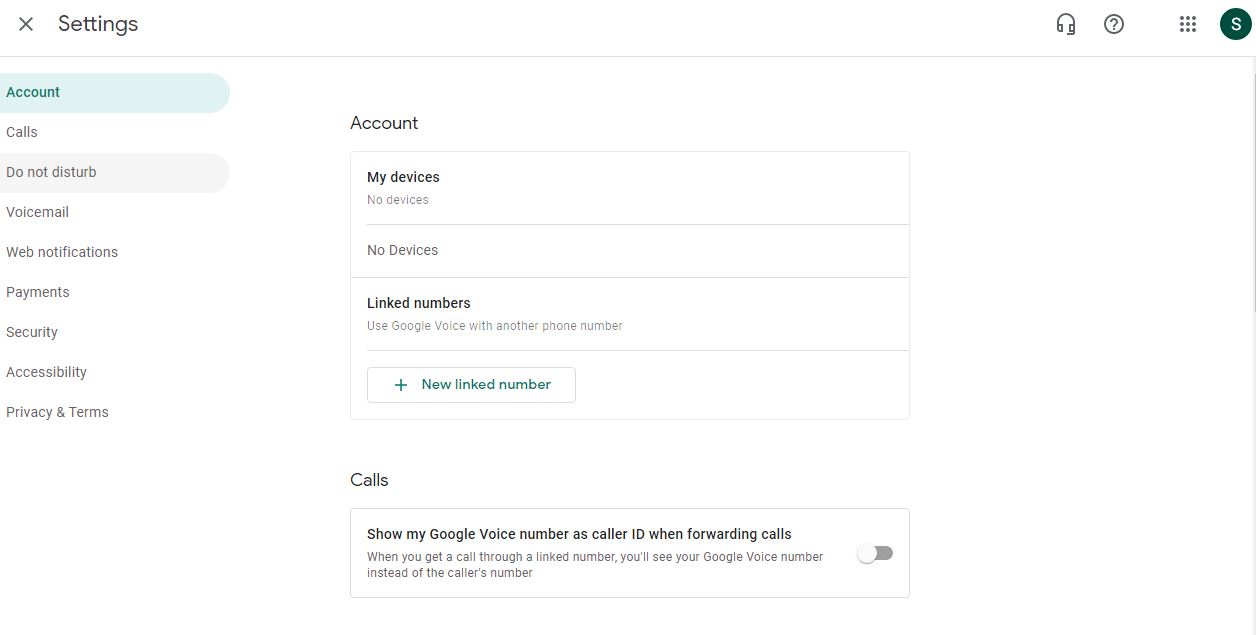This screenshot has width=1256, height=635.
Task: Open the Google account avatar
Action: [1236, 24]
